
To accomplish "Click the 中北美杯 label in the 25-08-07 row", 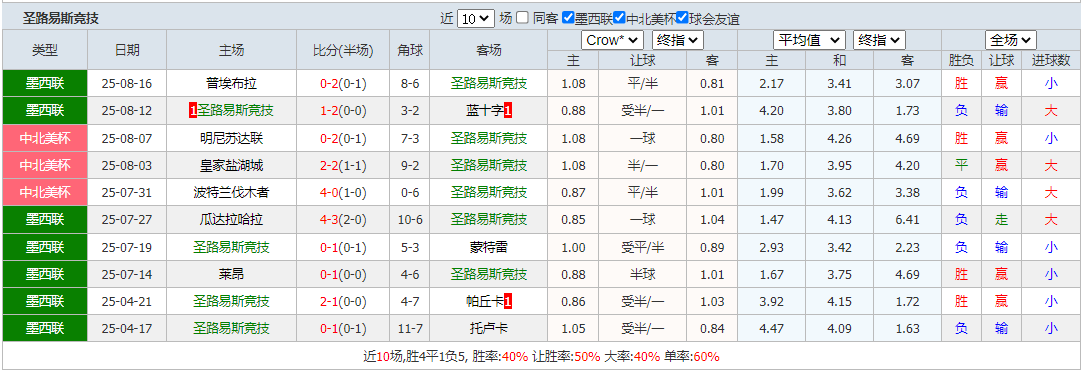I will pos(45,138).
